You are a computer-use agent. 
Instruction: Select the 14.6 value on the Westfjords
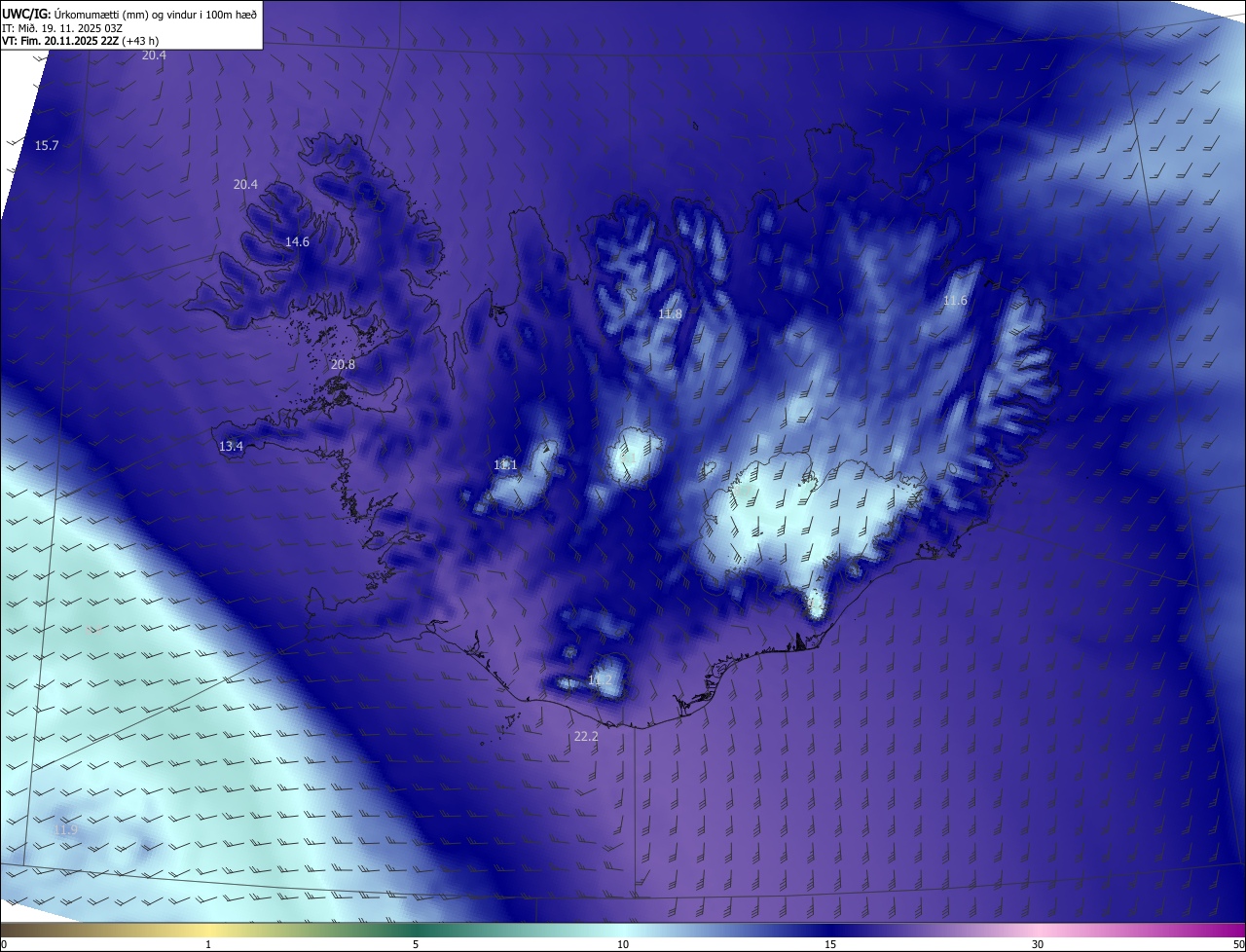297,242
